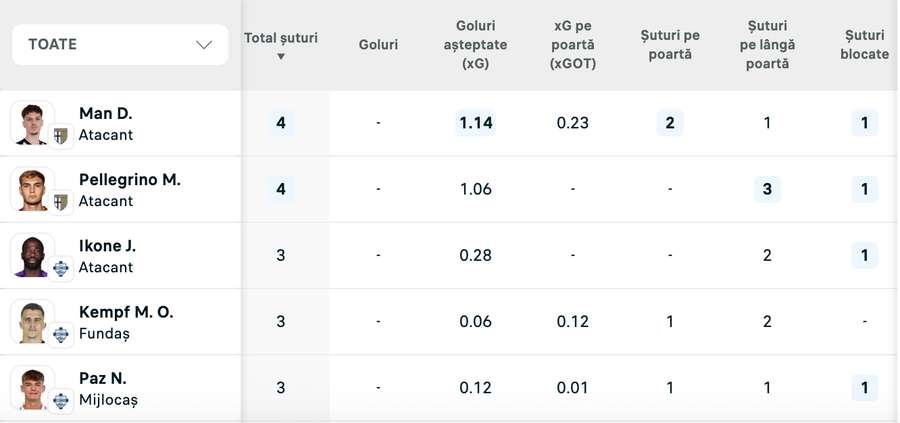Sort by Goluri column header
Screen dimensions: 900x423
click(378, 45)
